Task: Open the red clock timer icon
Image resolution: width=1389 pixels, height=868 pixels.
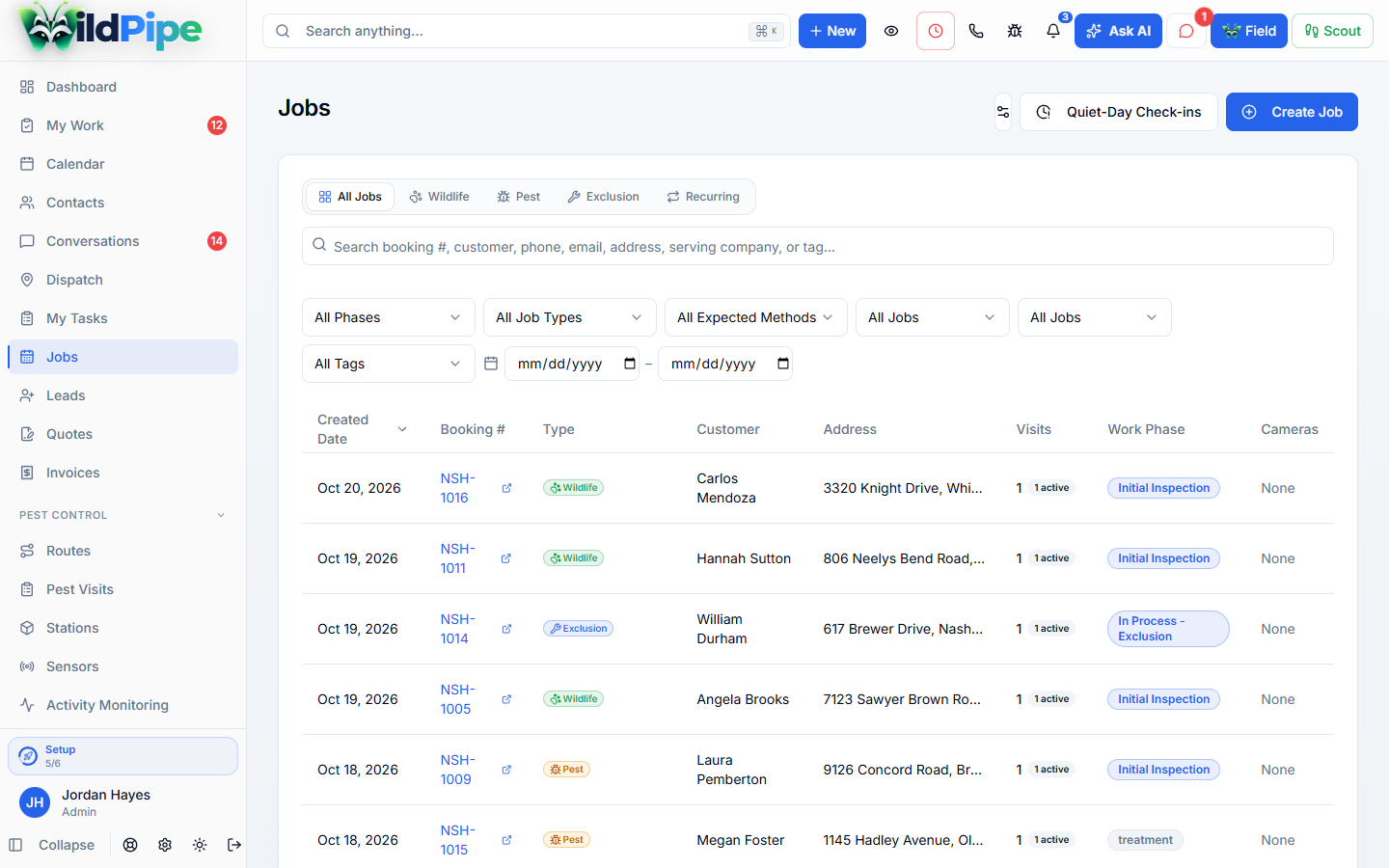Action: (936, 31)
